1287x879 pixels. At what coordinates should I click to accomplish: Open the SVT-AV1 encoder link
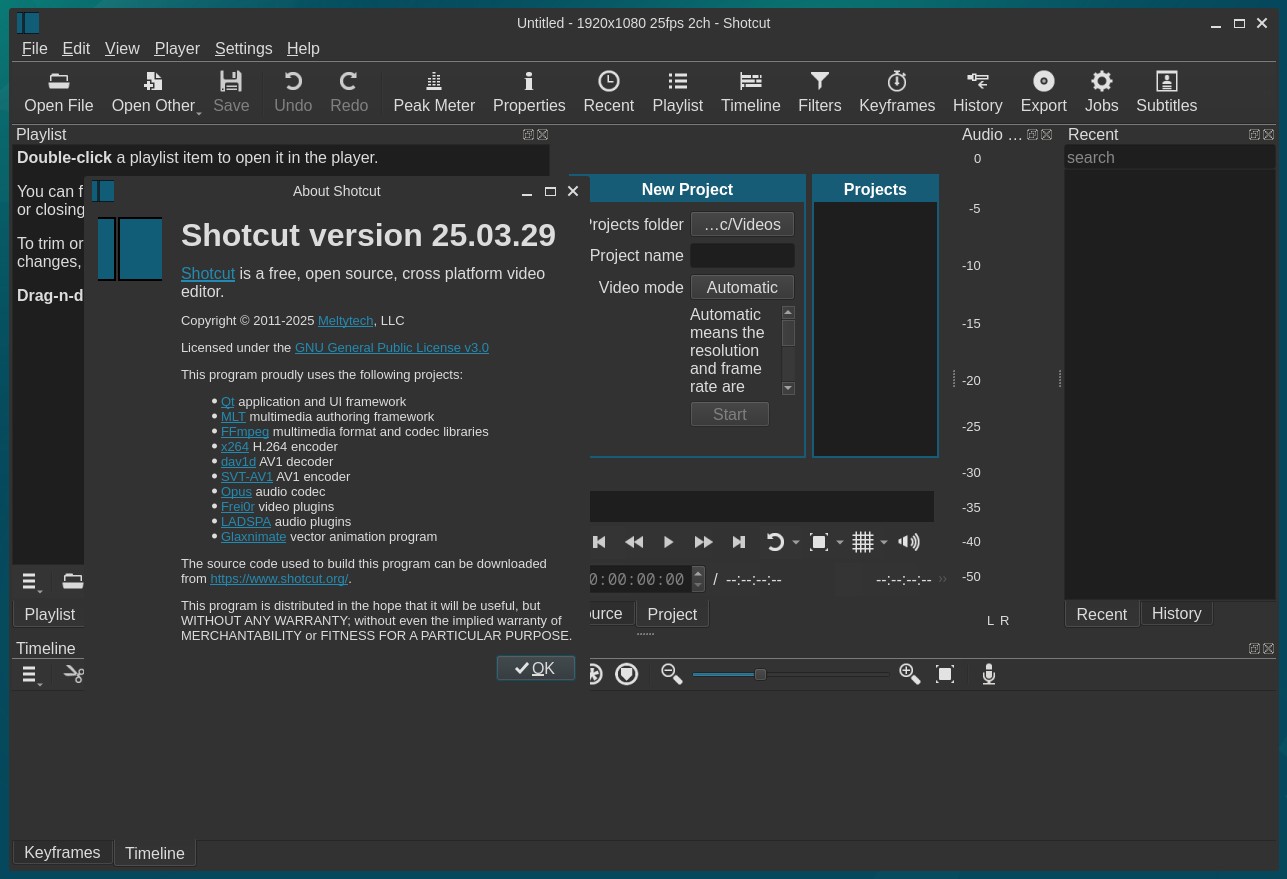[x=246, y=476]
